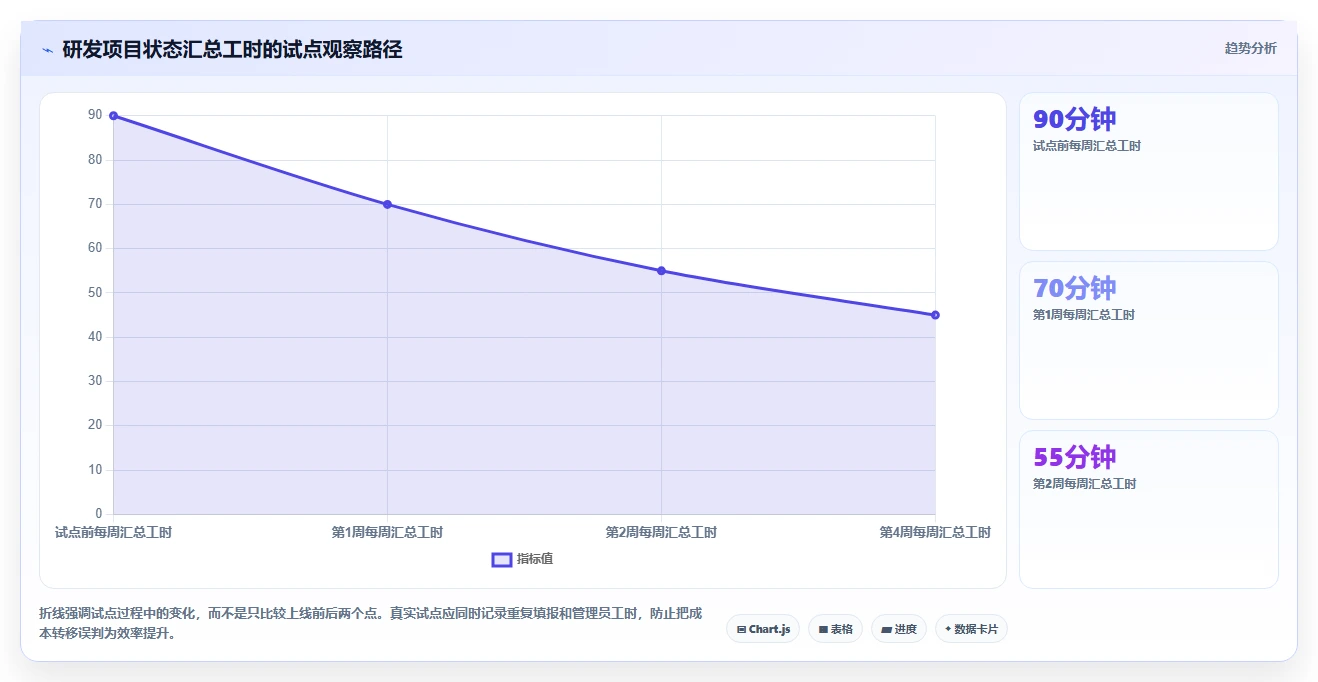Select the 数据卡片 tag chip
Image resolution: width=1318 pixels, height=682 pixels.
coord(971,629)
